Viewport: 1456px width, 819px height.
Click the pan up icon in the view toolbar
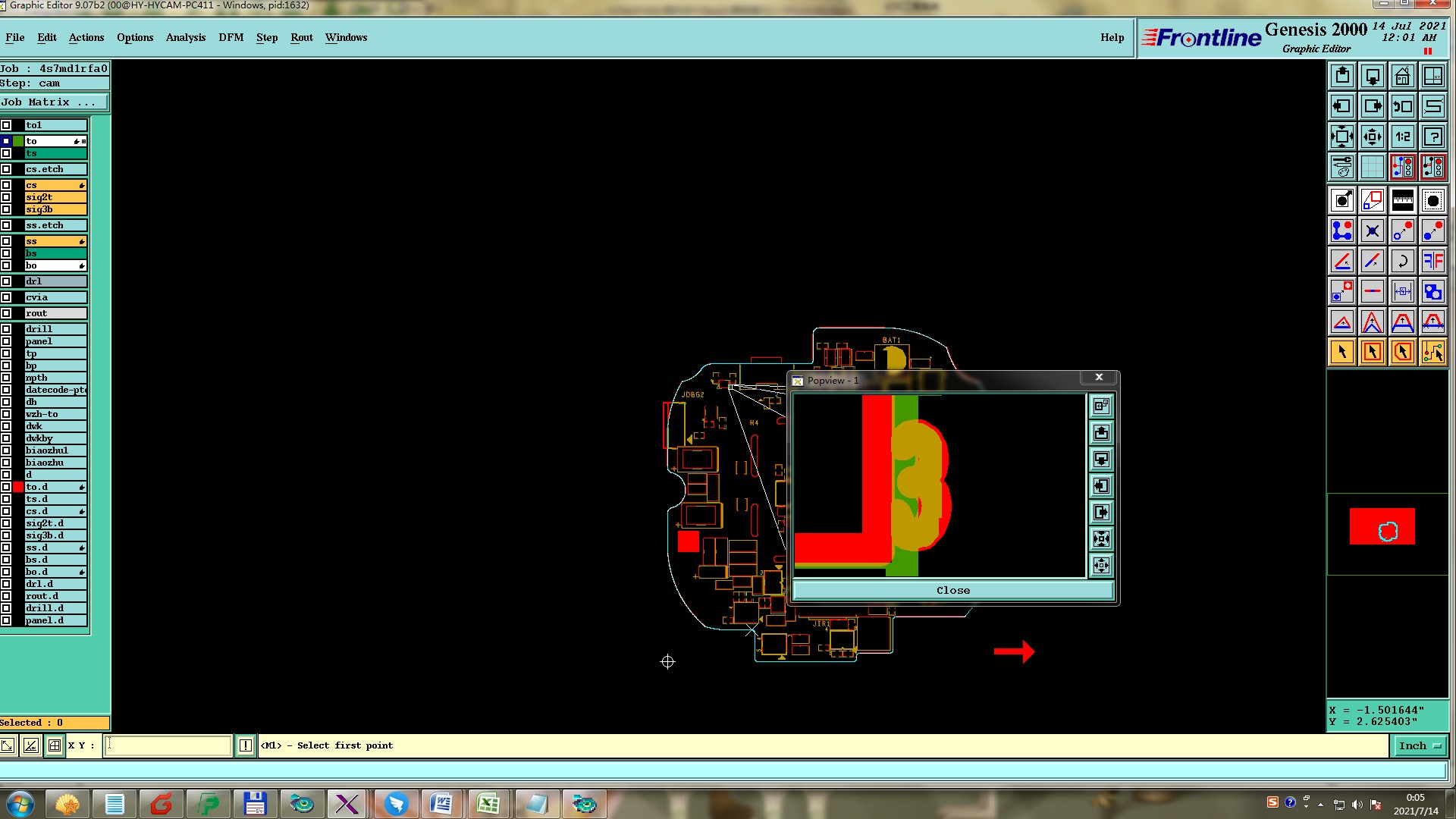coord(1342,76)
